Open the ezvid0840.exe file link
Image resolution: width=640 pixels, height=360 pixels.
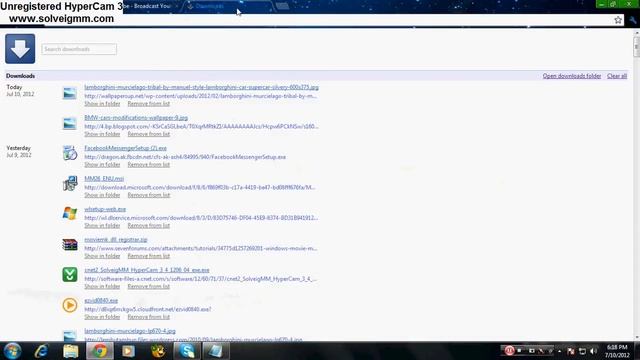(x=101, y=300)
